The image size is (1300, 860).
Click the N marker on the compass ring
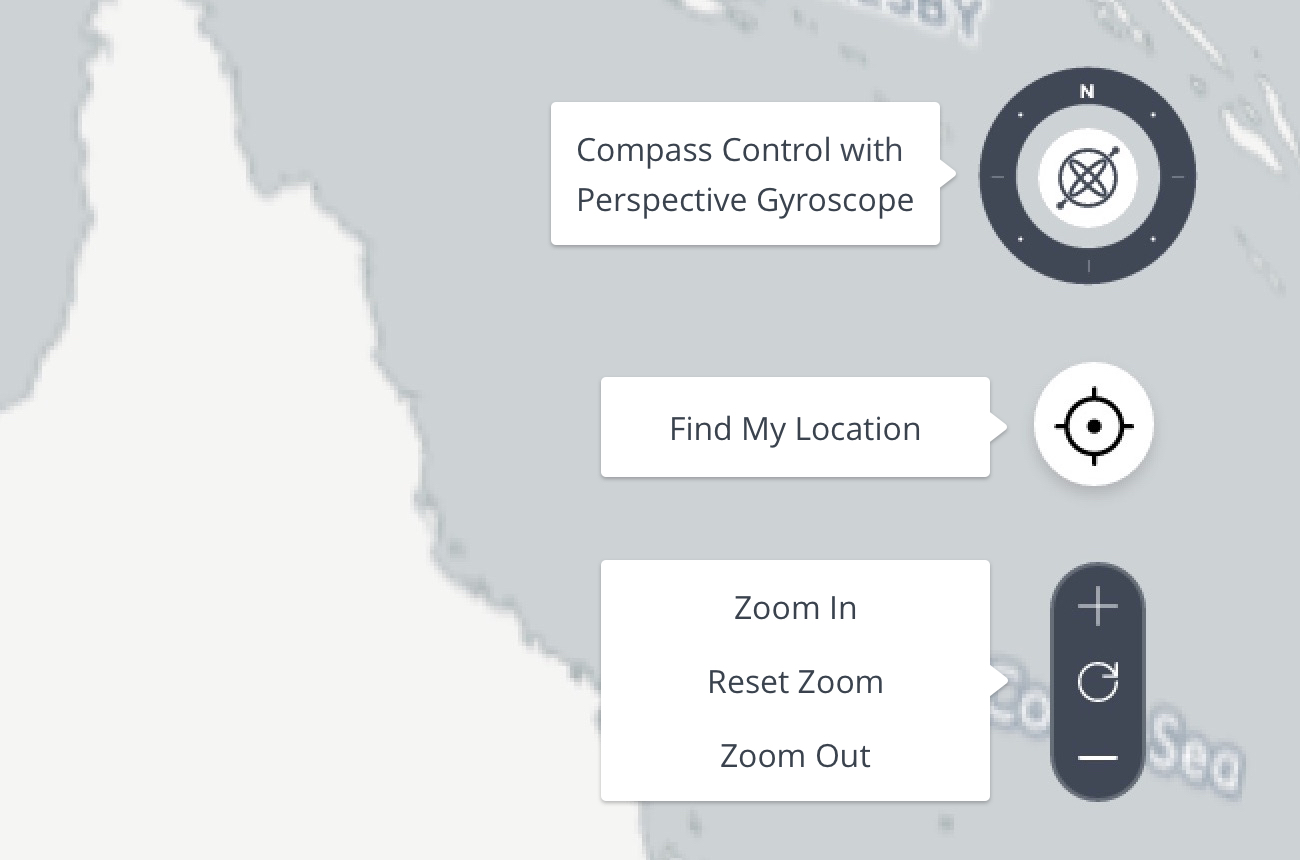(1087, 92)
